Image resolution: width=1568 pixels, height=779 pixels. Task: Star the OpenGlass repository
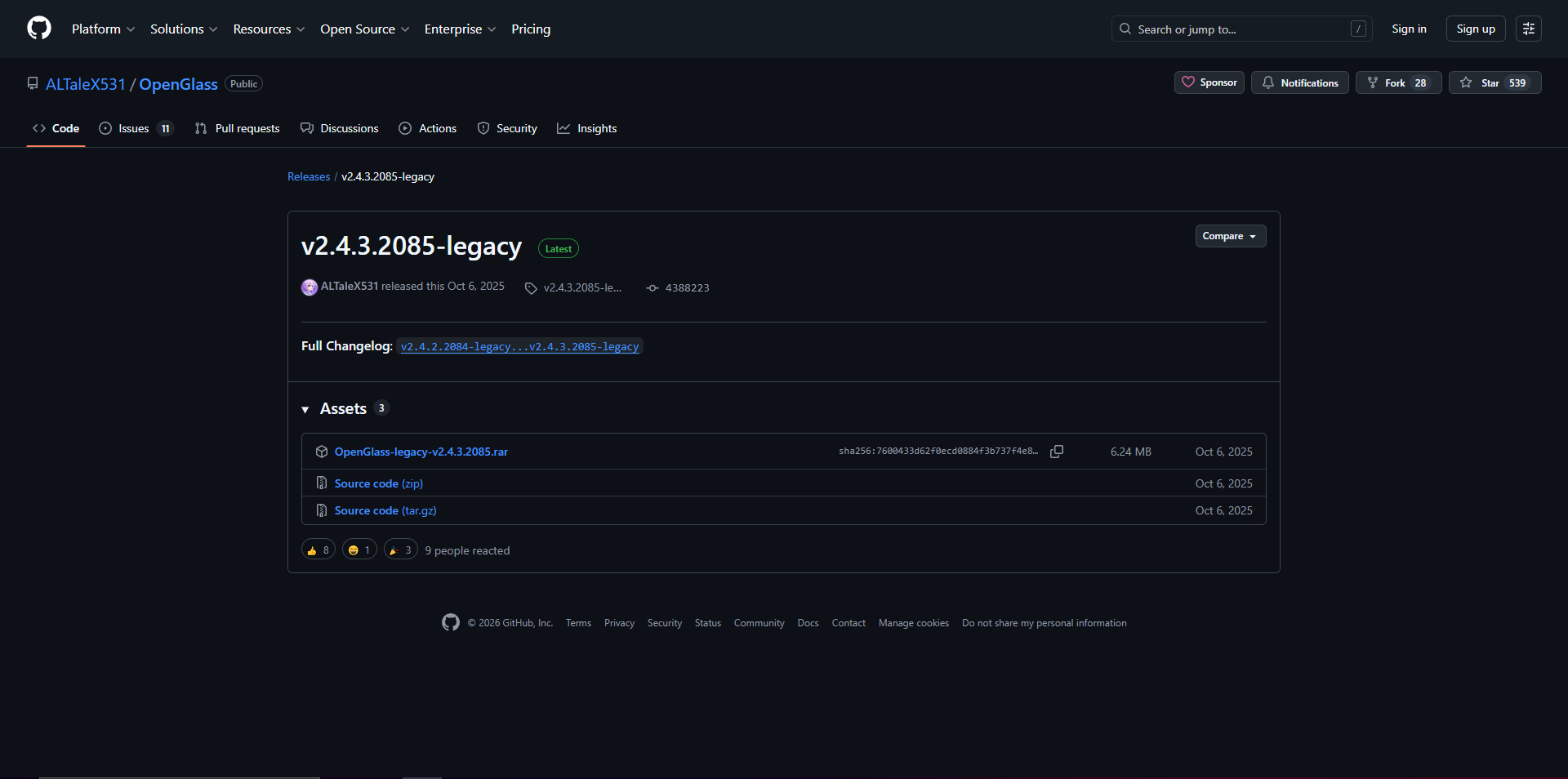(1495, 82)
